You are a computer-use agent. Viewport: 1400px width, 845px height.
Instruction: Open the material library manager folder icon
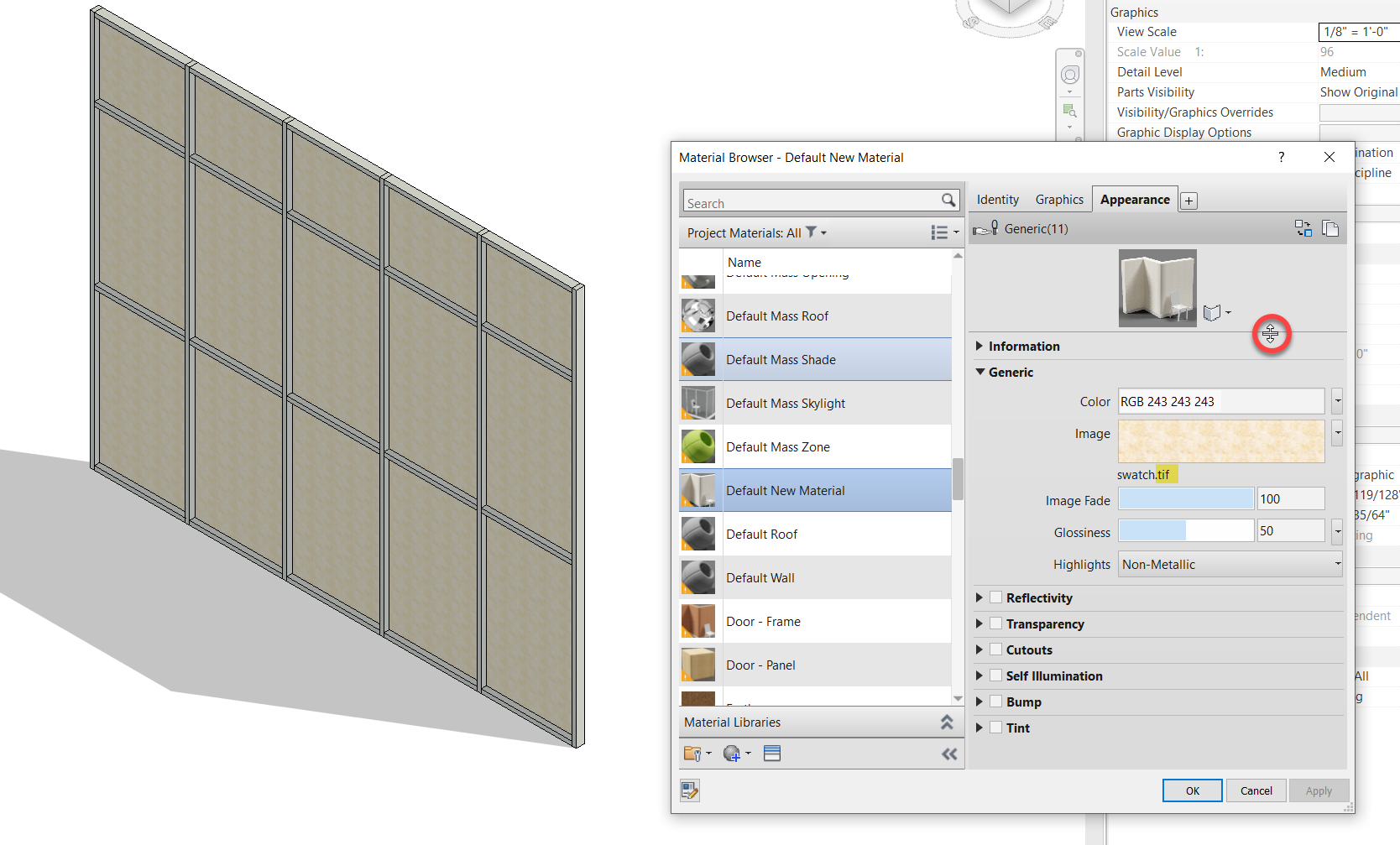694,753
